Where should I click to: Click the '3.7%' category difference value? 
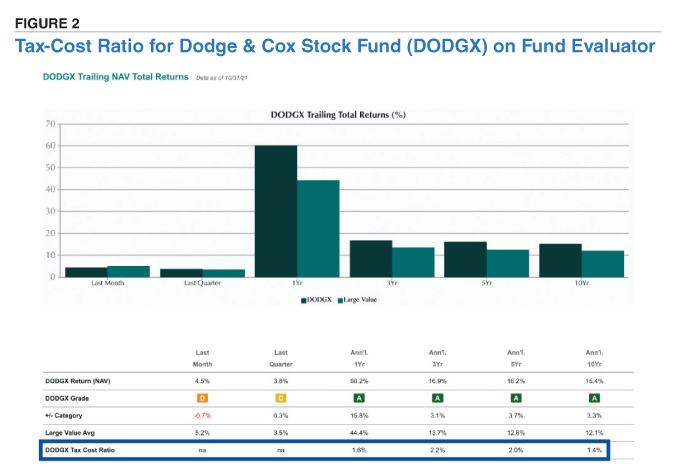tap(516, 416)
